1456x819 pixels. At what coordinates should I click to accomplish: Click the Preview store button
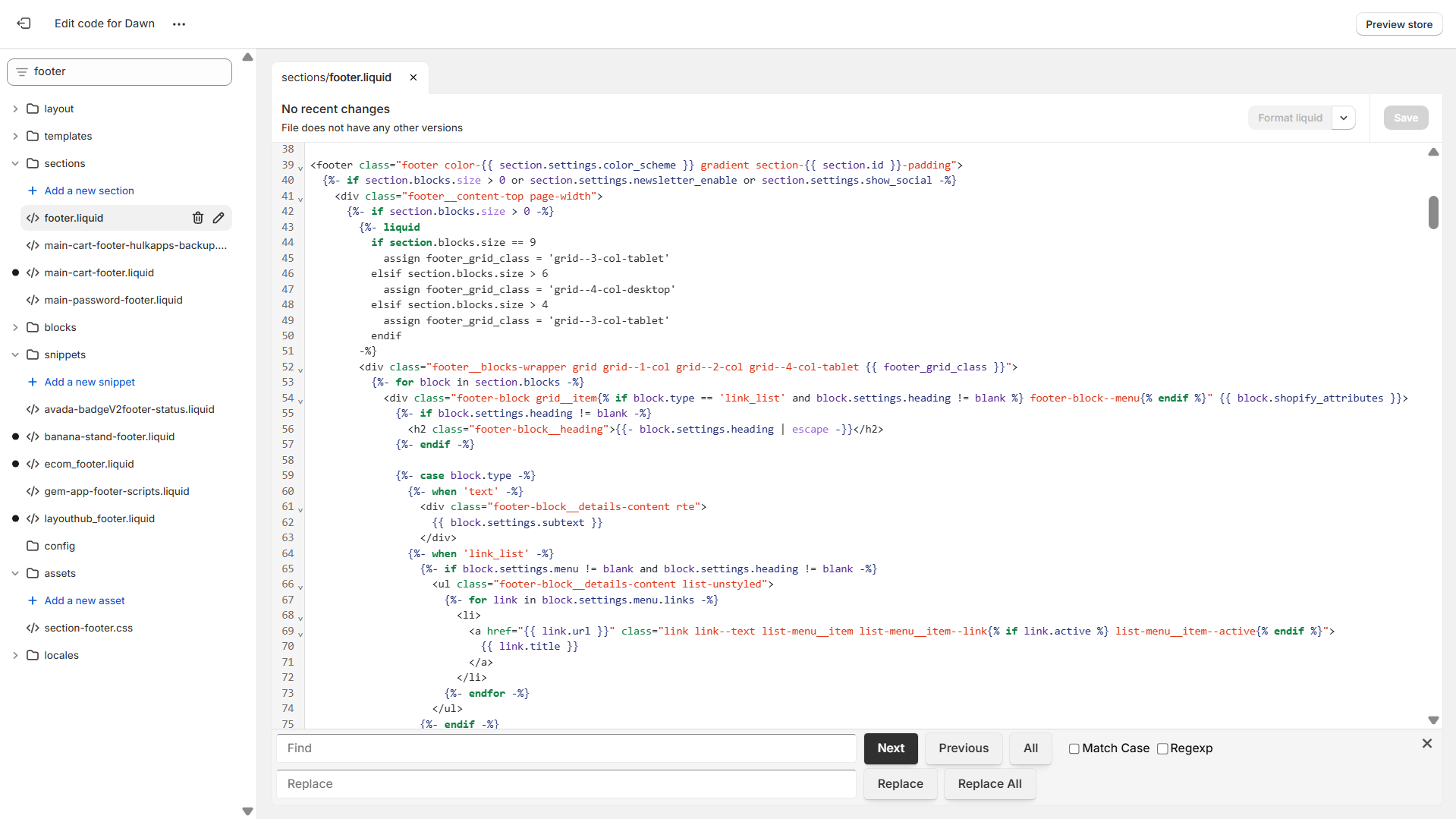(x=1398, y=24)
